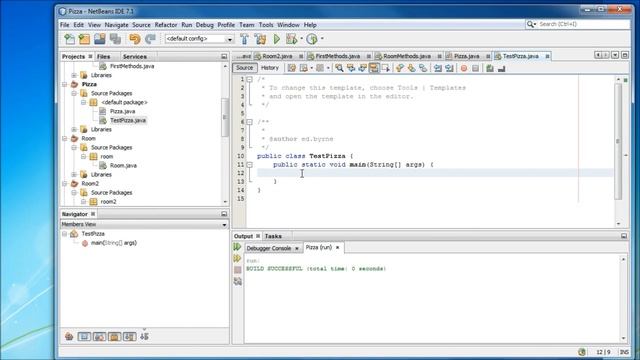640x360 pixels.
Task: Toggle Highlight Search in editor toolbar
Action: (374, 68)
